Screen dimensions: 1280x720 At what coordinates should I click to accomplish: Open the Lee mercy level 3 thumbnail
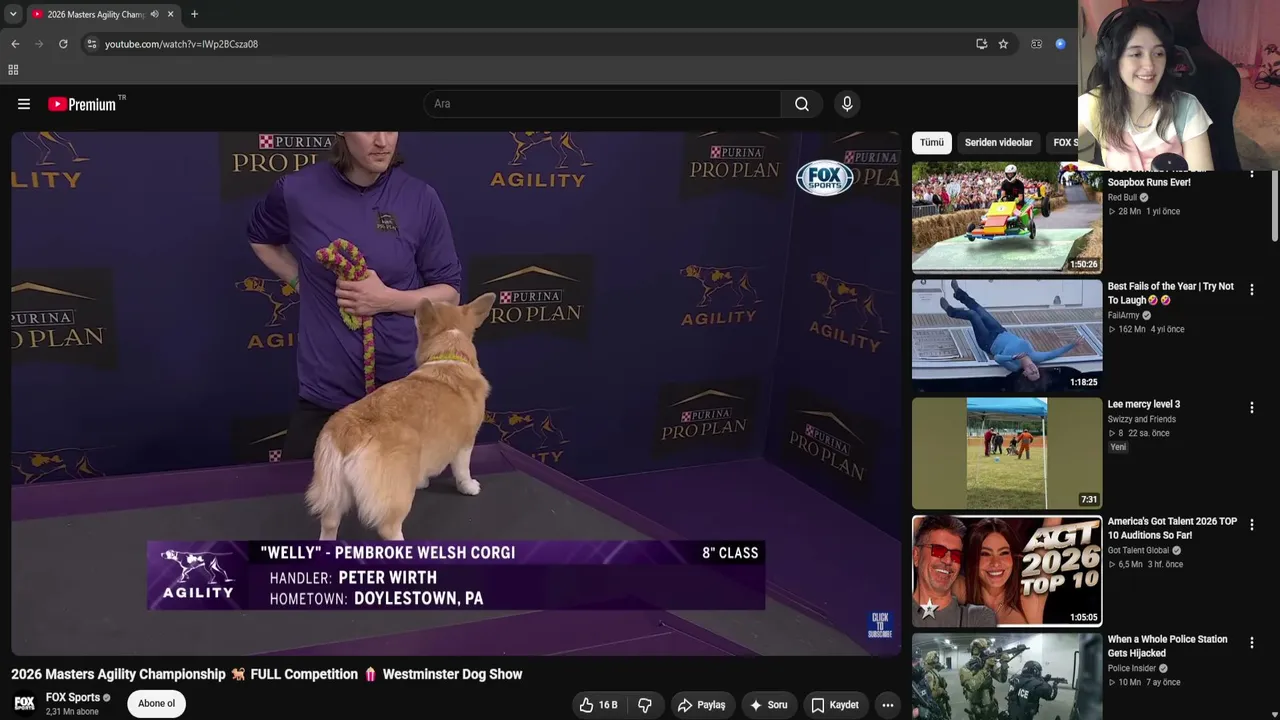[x=1007, y=453]
